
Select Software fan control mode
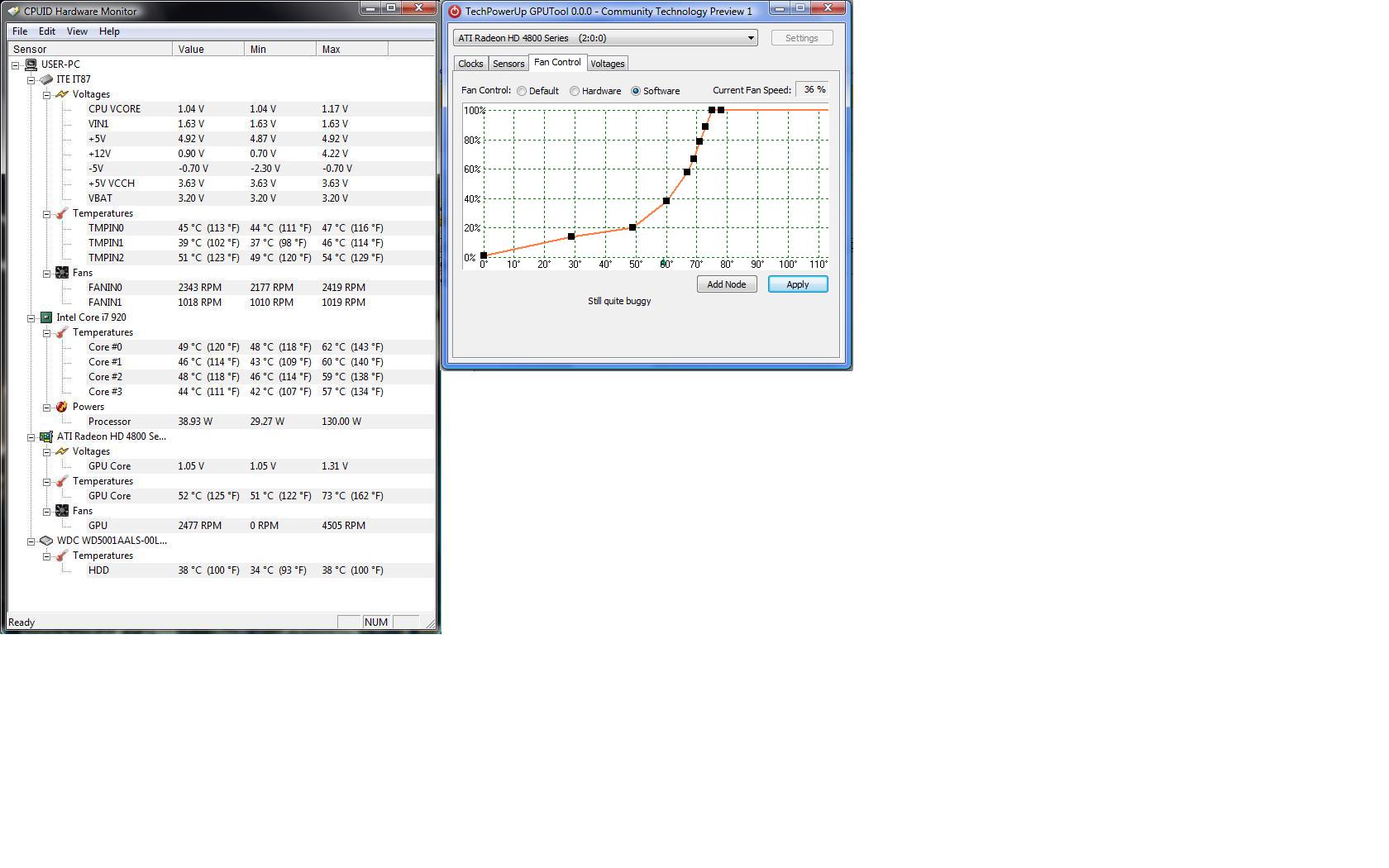(636, 91)
